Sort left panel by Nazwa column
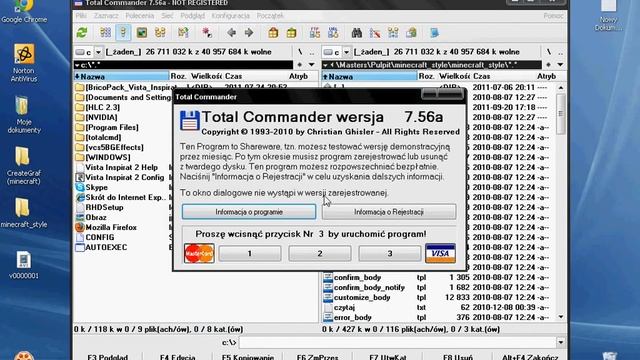This screenshot has width=640, height=360. coord(121,76)
